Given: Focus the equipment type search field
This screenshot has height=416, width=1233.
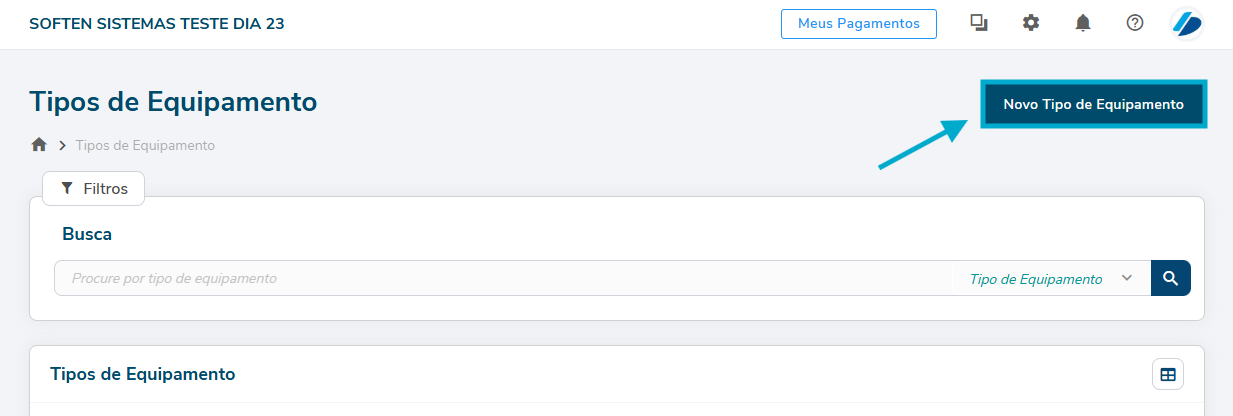Looking at the screenshot, I should (x=500, y=278).
